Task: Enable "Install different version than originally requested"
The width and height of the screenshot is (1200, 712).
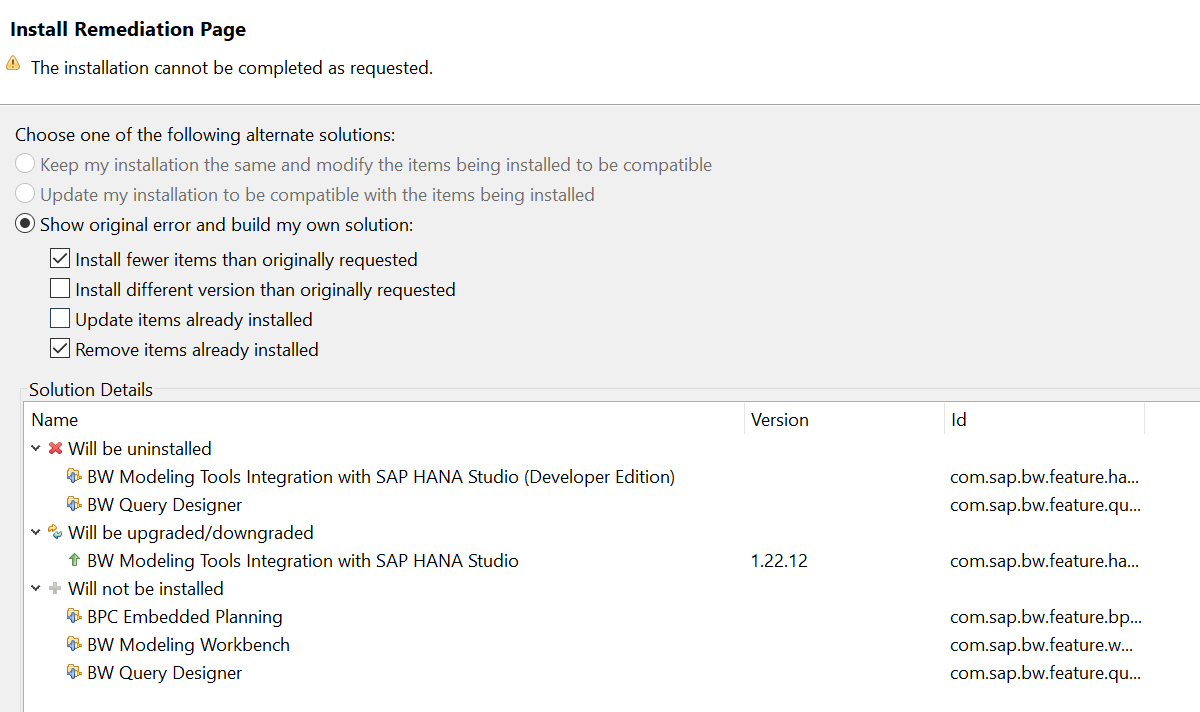Action: (59, 289)
